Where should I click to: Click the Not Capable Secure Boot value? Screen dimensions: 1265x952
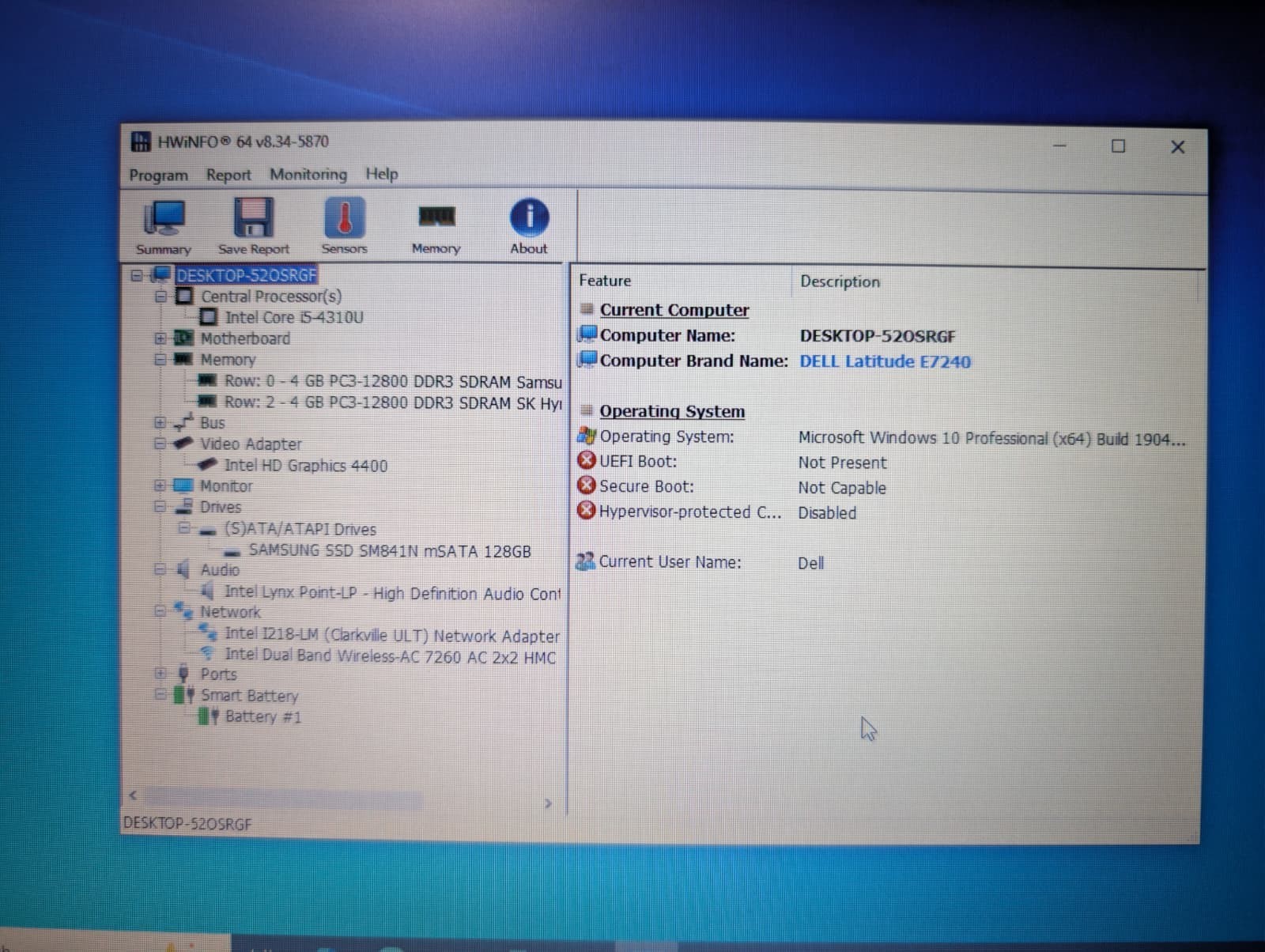point(841,488)
